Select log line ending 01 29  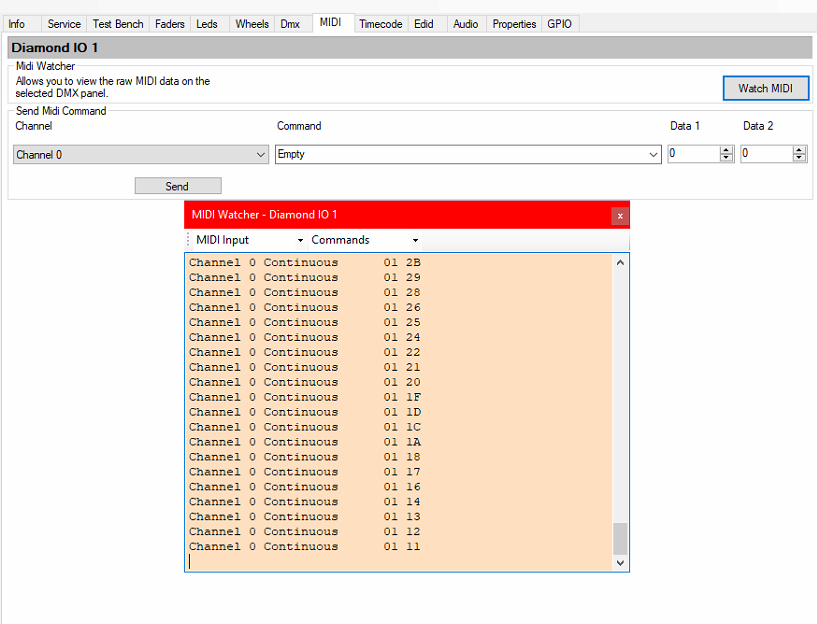(305, 278)
